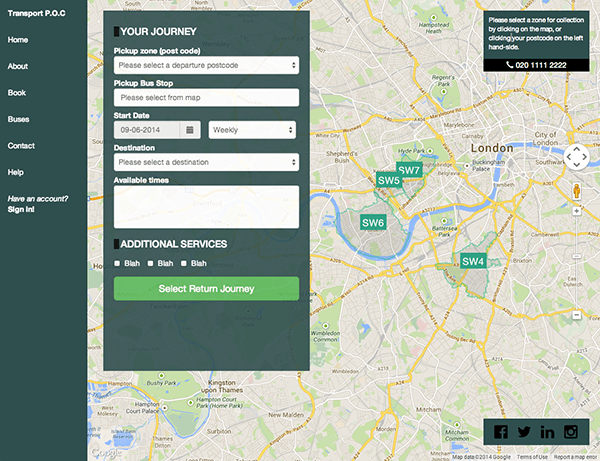Open Contact in the sidebar menu
600x461 pixels.
pos(21,146)
